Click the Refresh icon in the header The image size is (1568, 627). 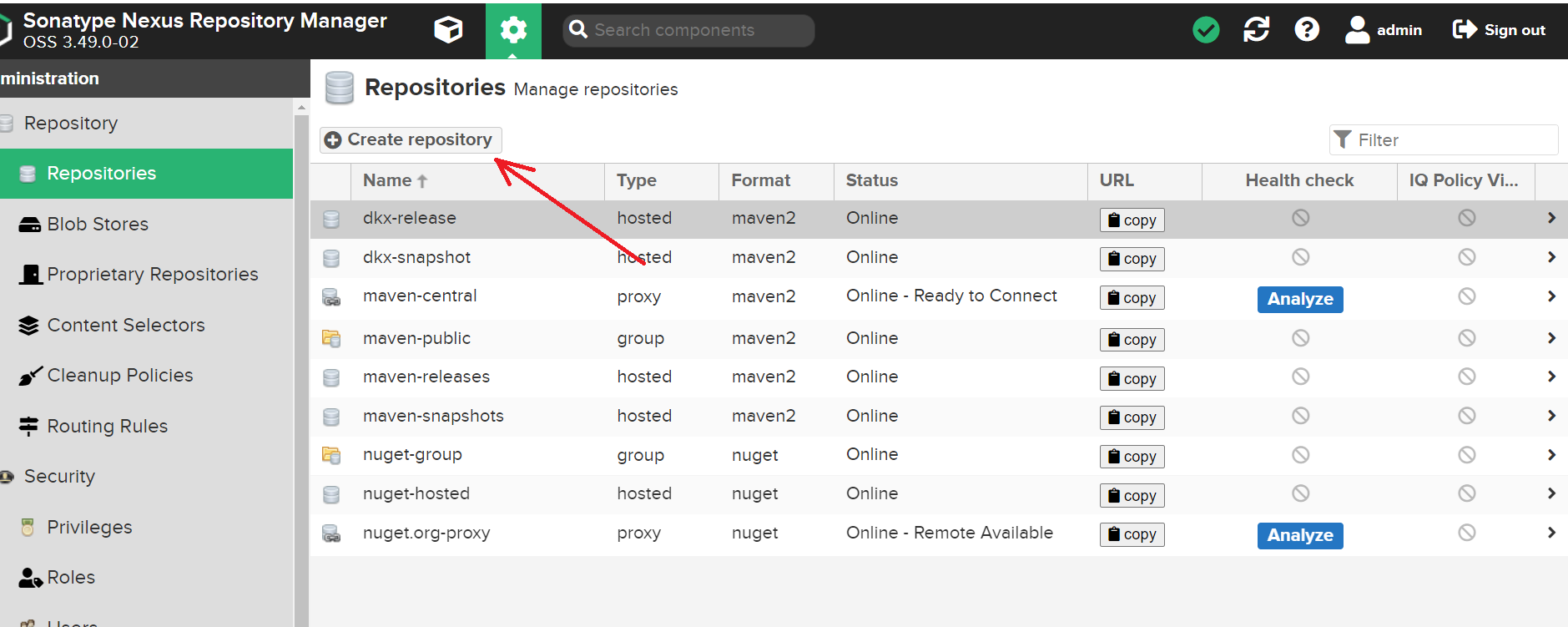[x=1256, y=30]
